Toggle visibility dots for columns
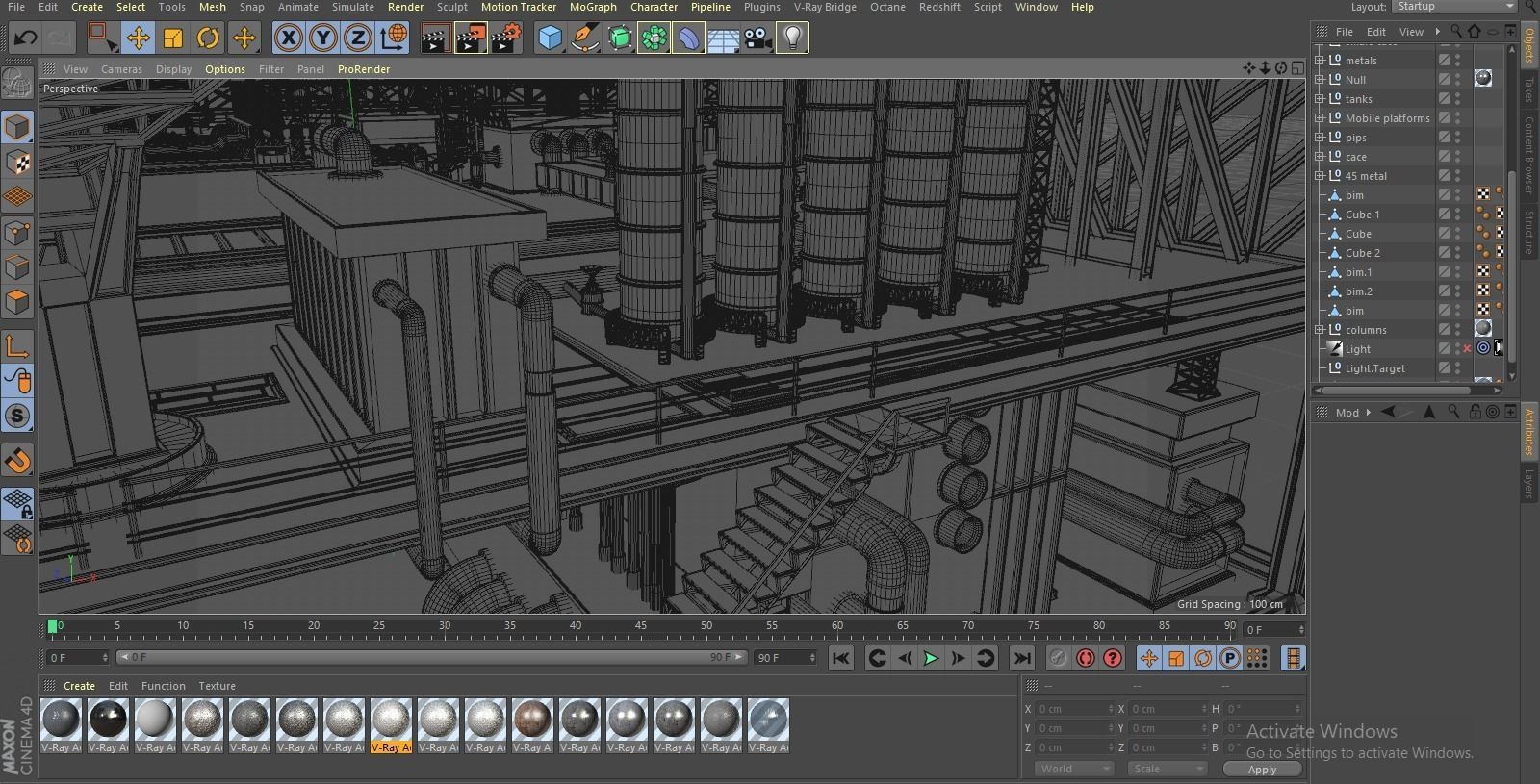This screenshot has height=784, width=1540. pos(1458,329)
